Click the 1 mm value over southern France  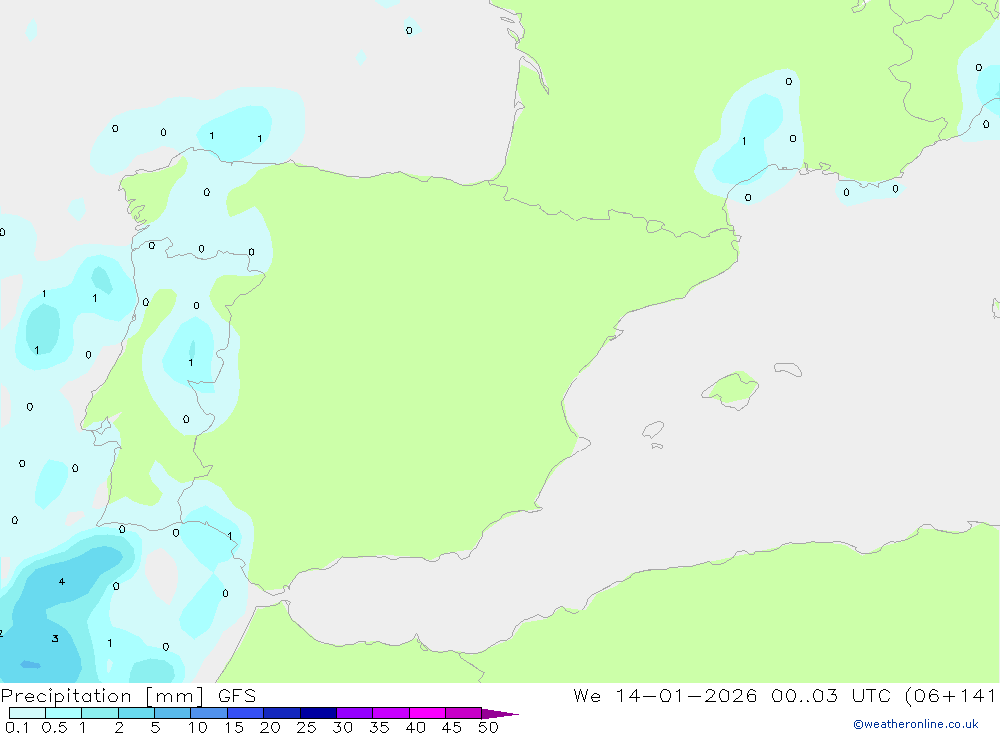point(743,142)
